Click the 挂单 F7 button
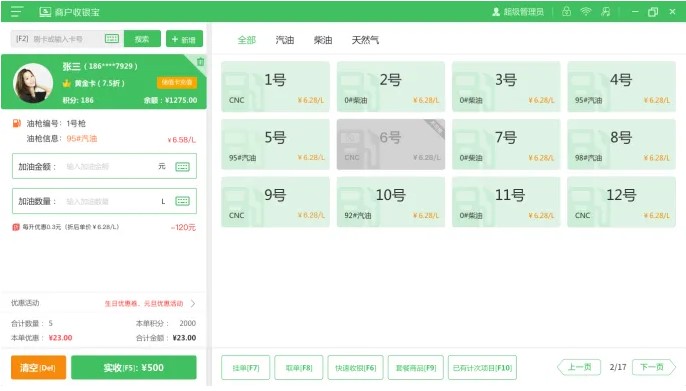Viewport: 686px width, 391px height. click(x=245, y=368)
